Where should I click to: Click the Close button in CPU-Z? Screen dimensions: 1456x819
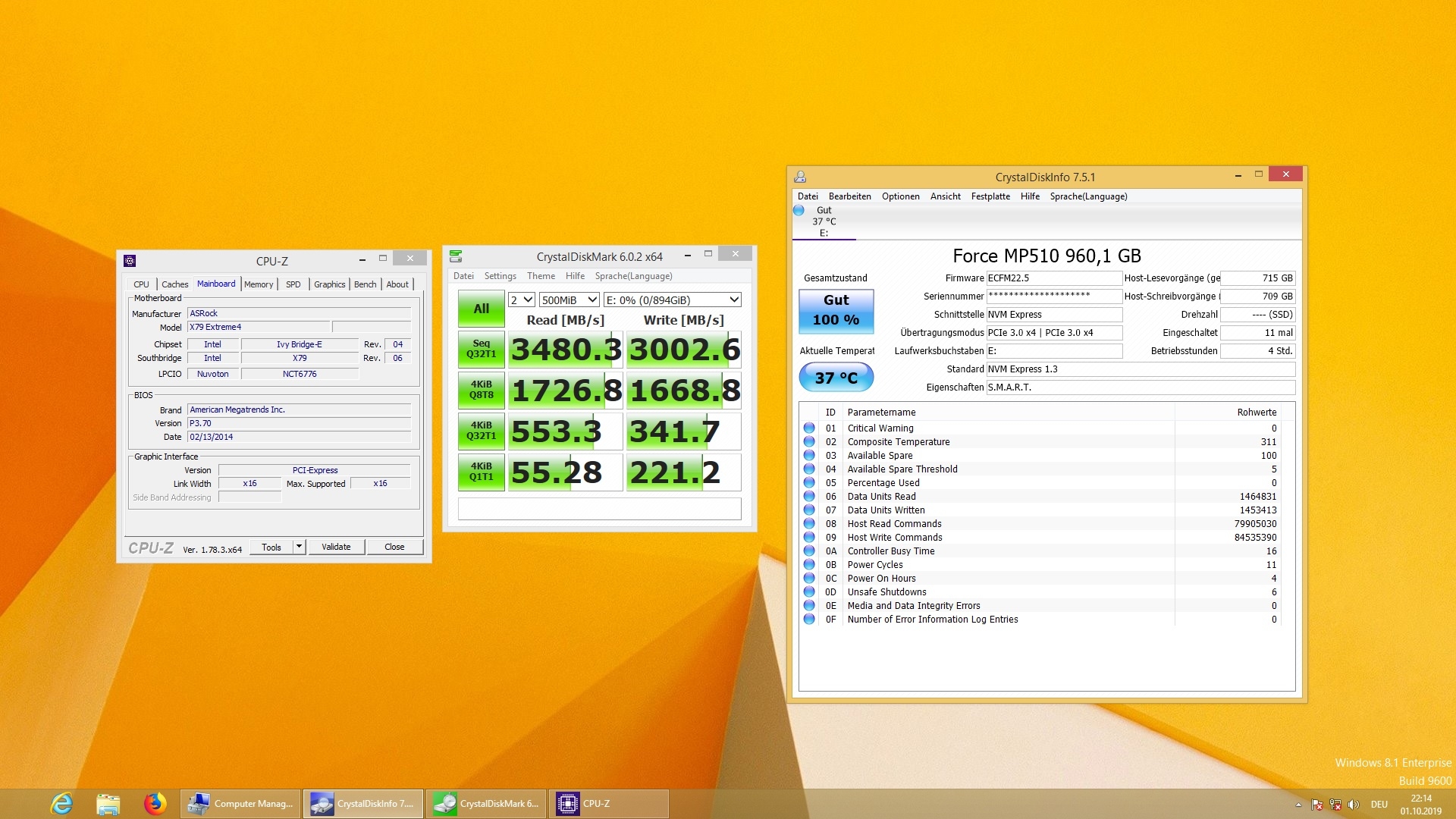[395, 547]
